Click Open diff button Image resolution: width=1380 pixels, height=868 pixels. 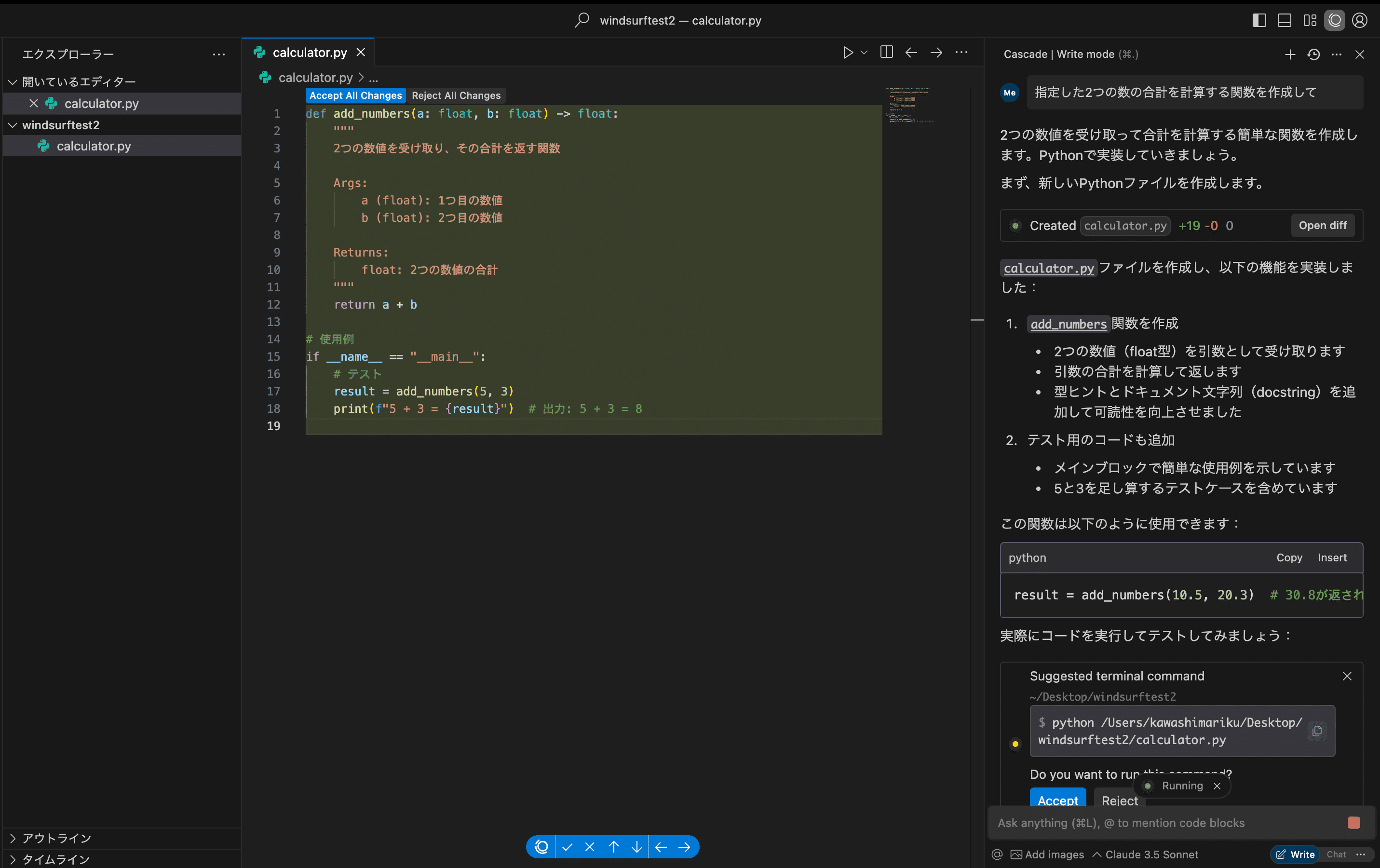click(1322, 225)
